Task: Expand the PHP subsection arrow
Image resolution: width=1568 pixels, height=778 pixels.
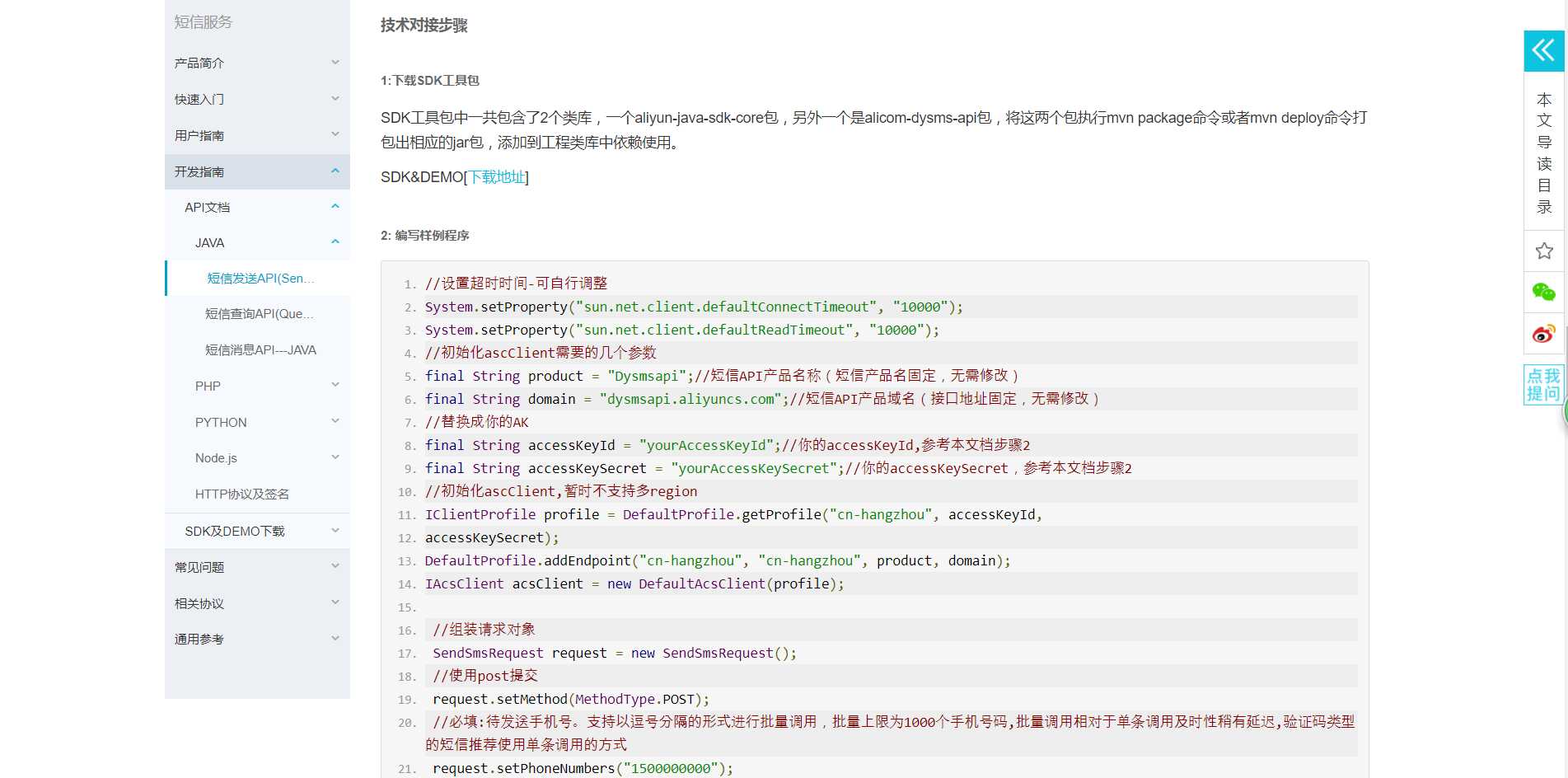Action: 335,385
